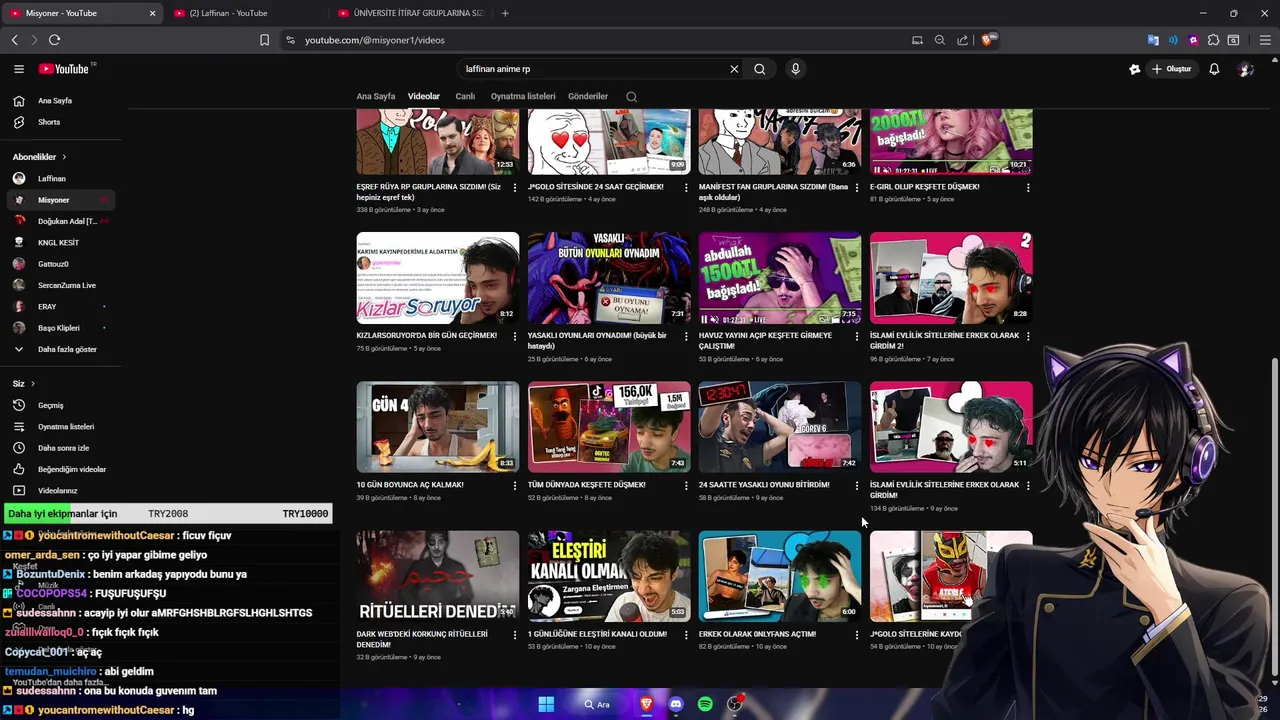Viewport: 1280px width, 720px height.
Task: Switch to ÜNİVERSİTE İTİRAF GRUPLARINA tab
Action: tap(411, 13)
